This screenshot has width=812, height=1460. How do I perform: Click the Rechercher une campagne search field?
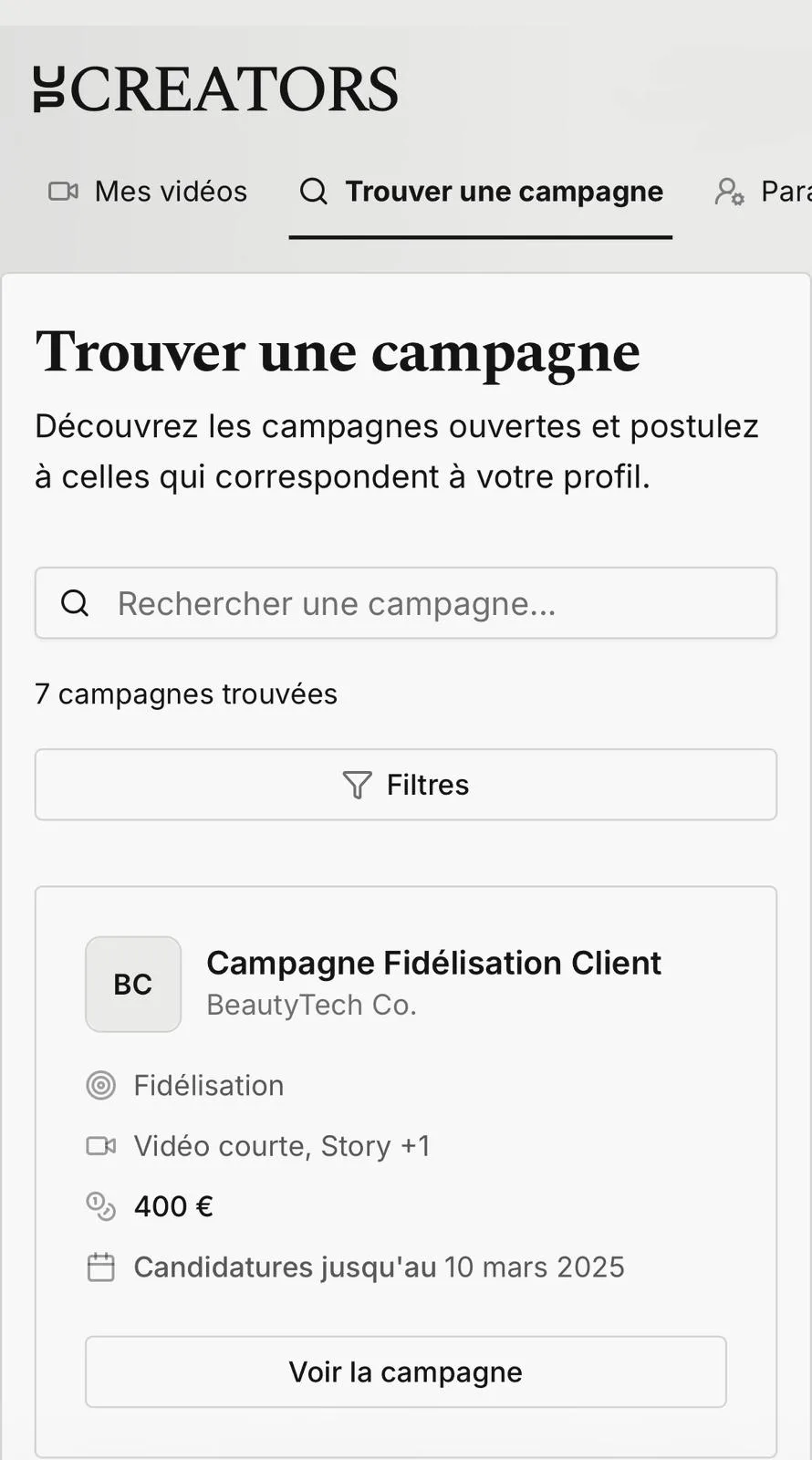pyautogui.click(x=405, y=603)
